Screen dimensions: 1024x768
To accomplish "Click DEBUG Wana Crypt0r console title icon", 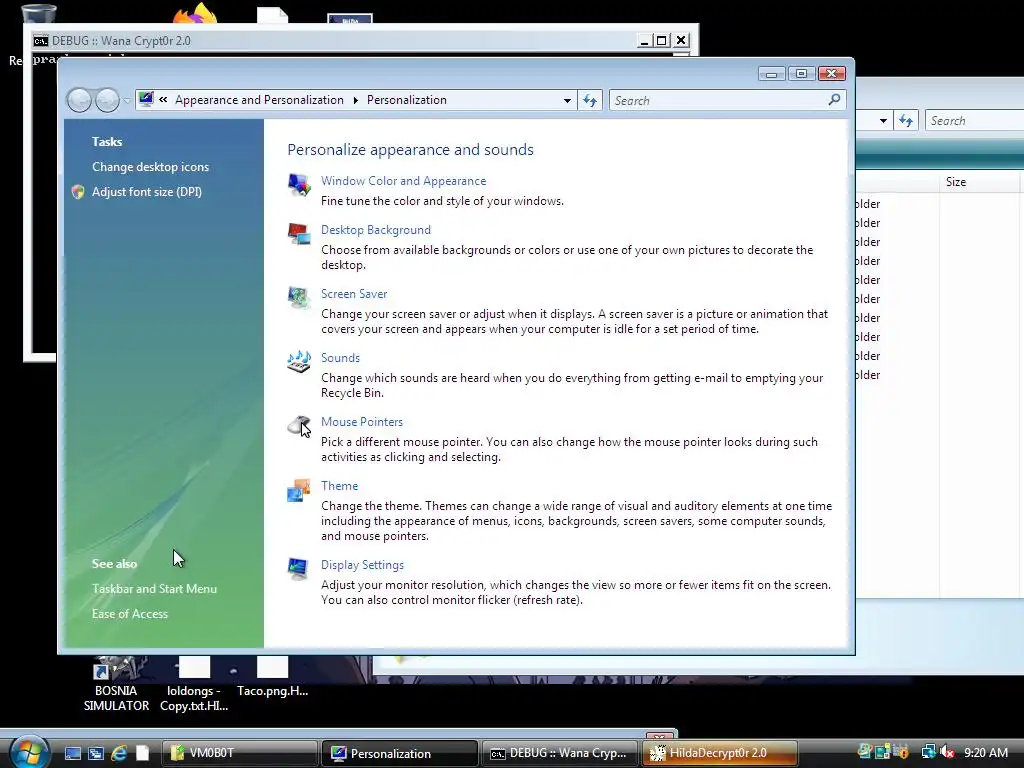I will point(40,40).
